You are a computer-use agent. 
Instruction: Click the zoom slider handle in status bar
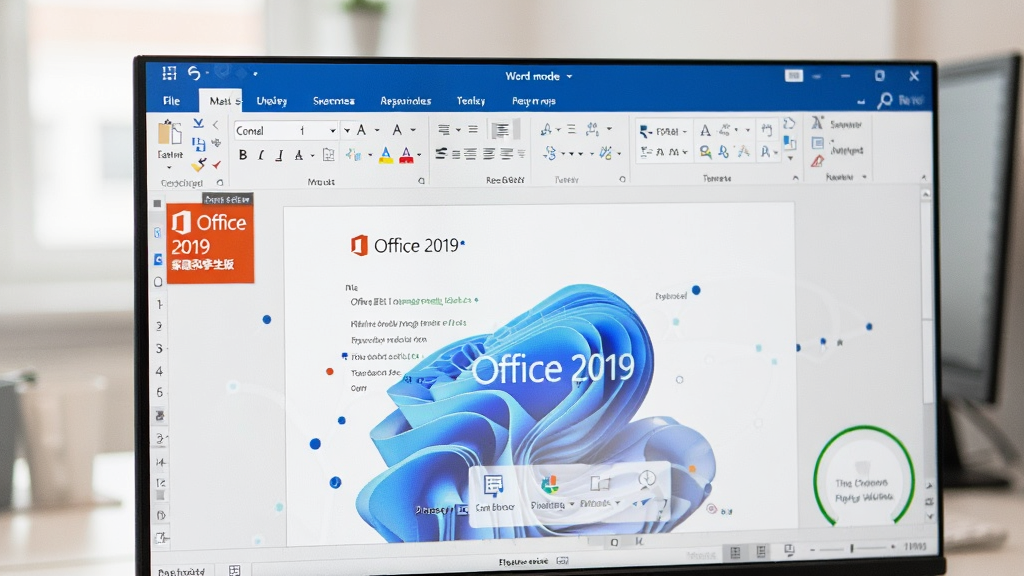click(x=852, y=549)
